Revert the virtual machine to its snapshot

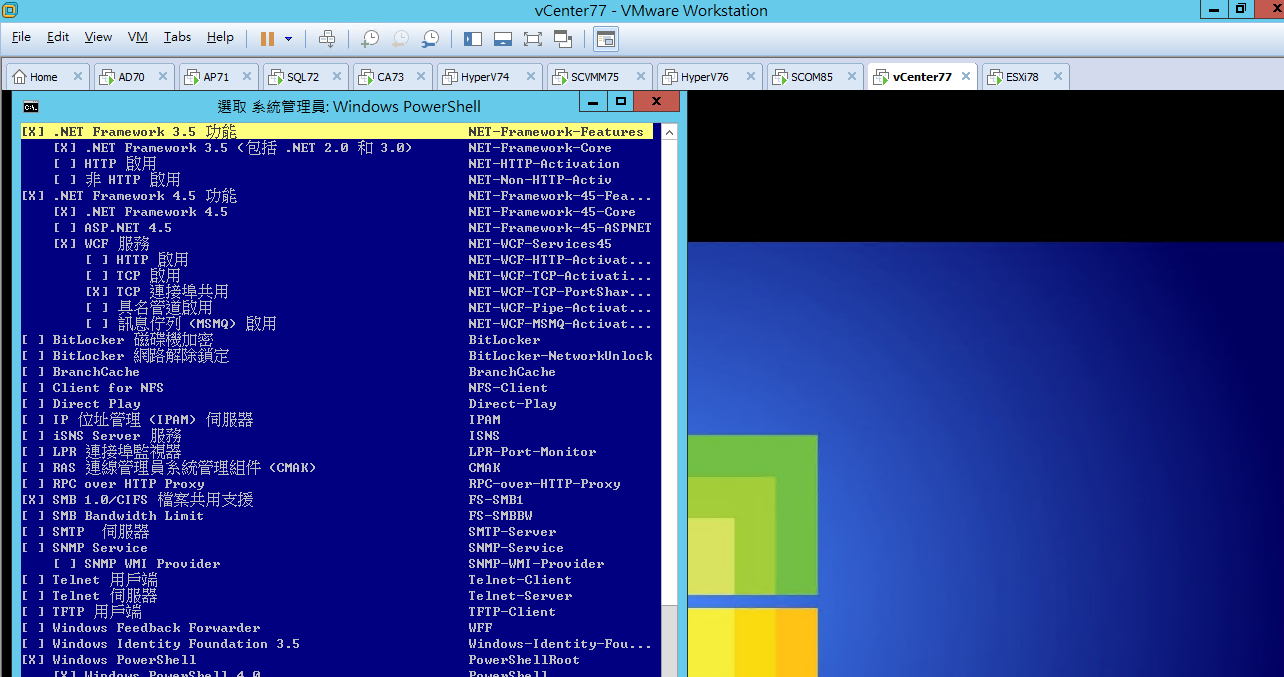click(x=400, y=39)
